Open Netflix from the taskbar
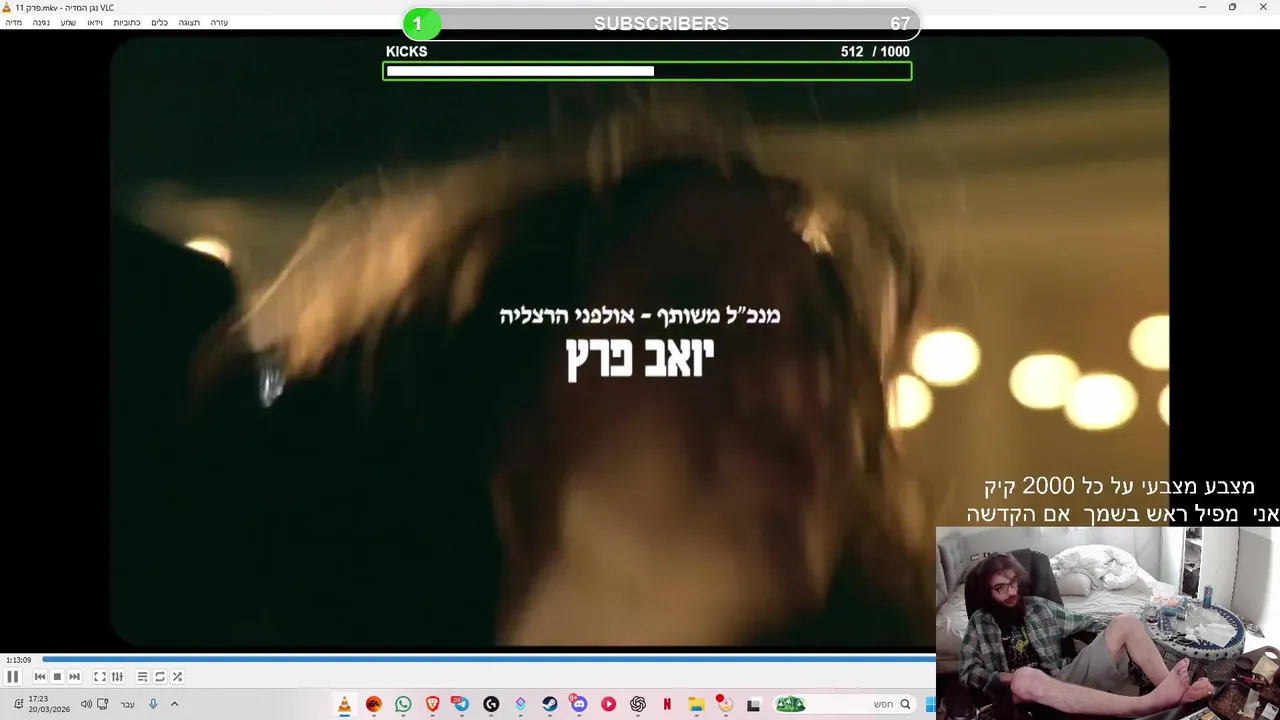1280x720 pixels. [667, 704]
